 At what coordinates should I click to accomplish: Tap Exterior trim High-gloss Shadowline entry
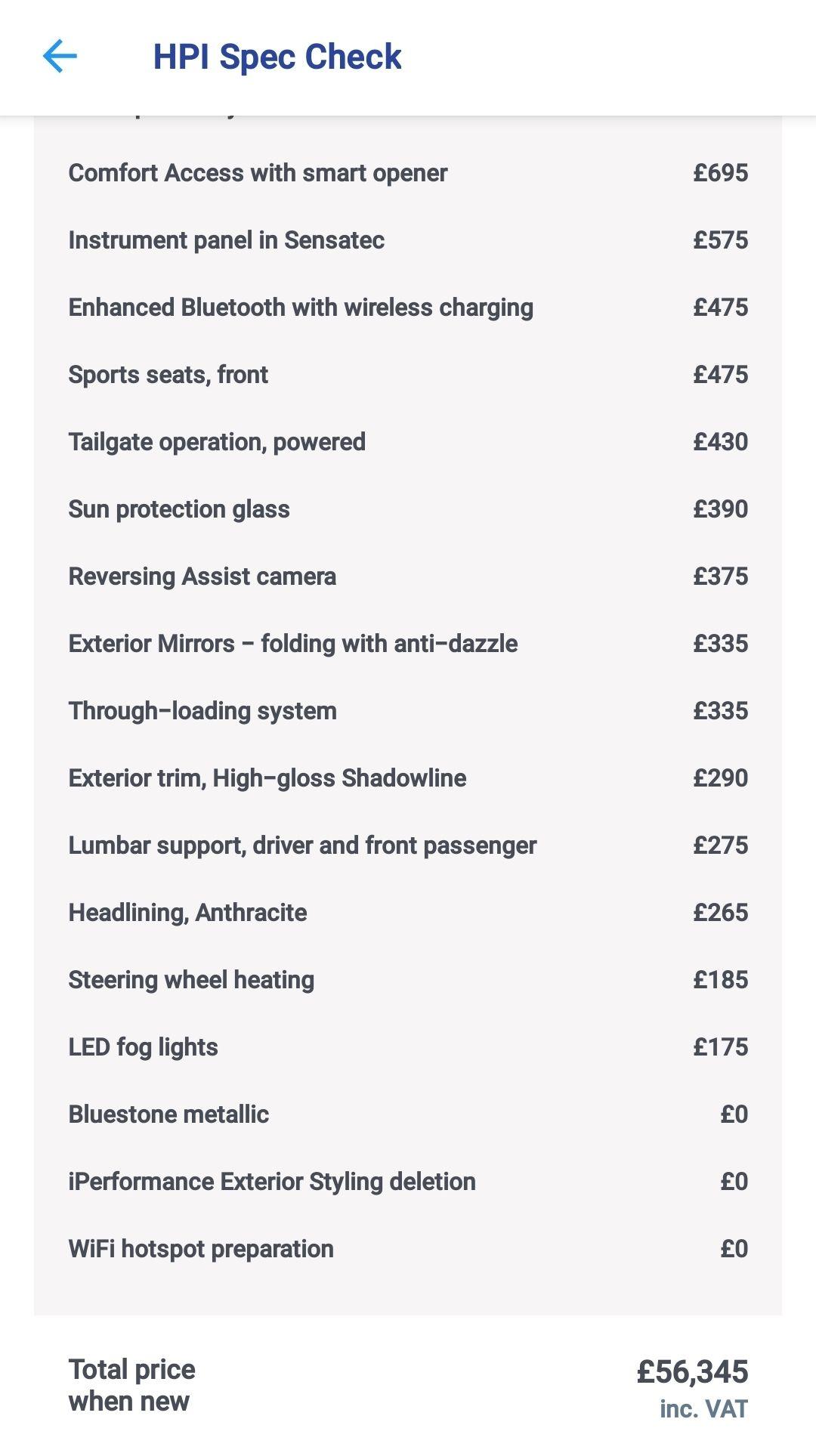point(408,778)
